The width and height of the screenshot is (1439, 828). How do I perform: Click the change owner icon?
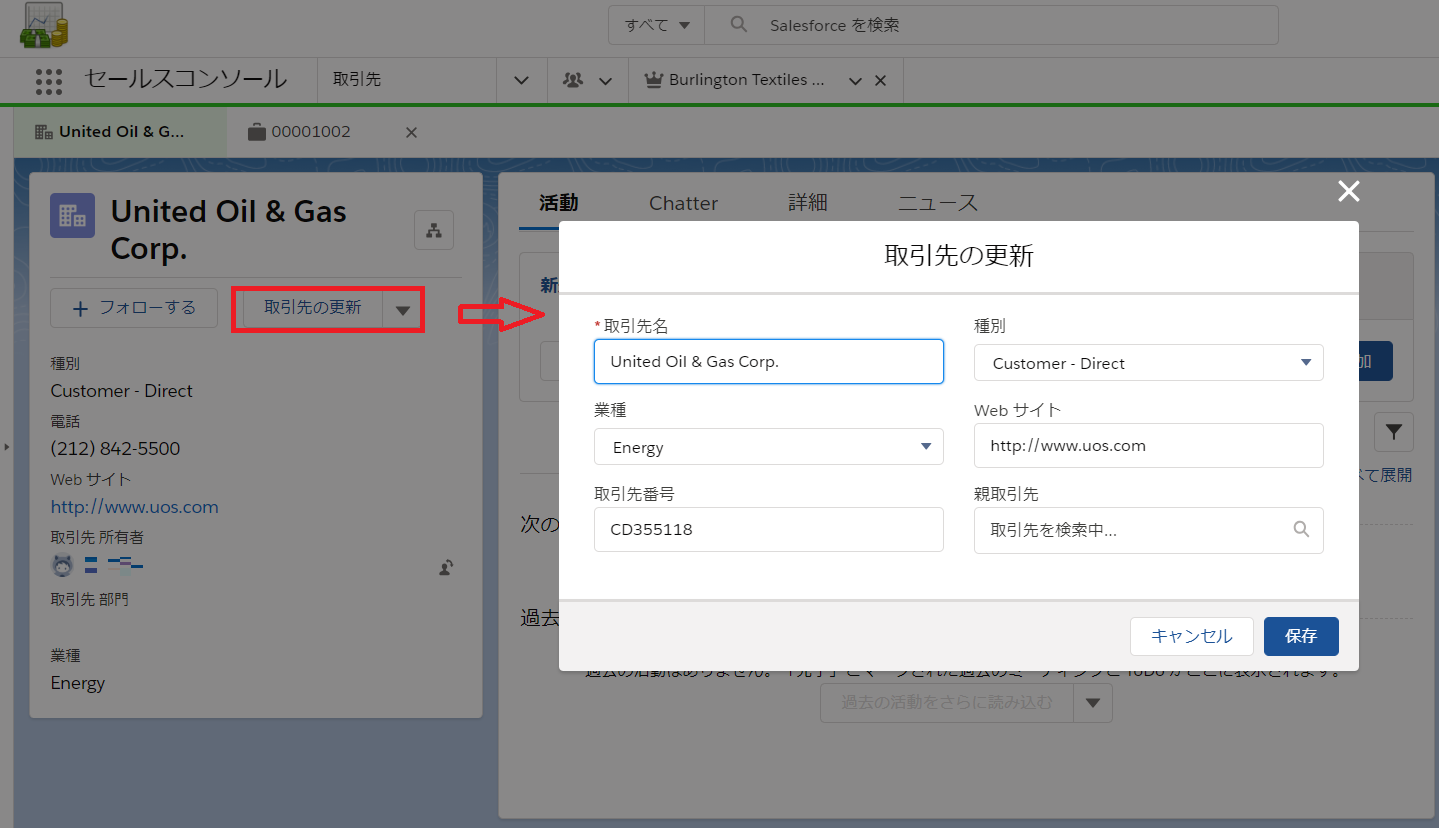(x=446, y=568)
